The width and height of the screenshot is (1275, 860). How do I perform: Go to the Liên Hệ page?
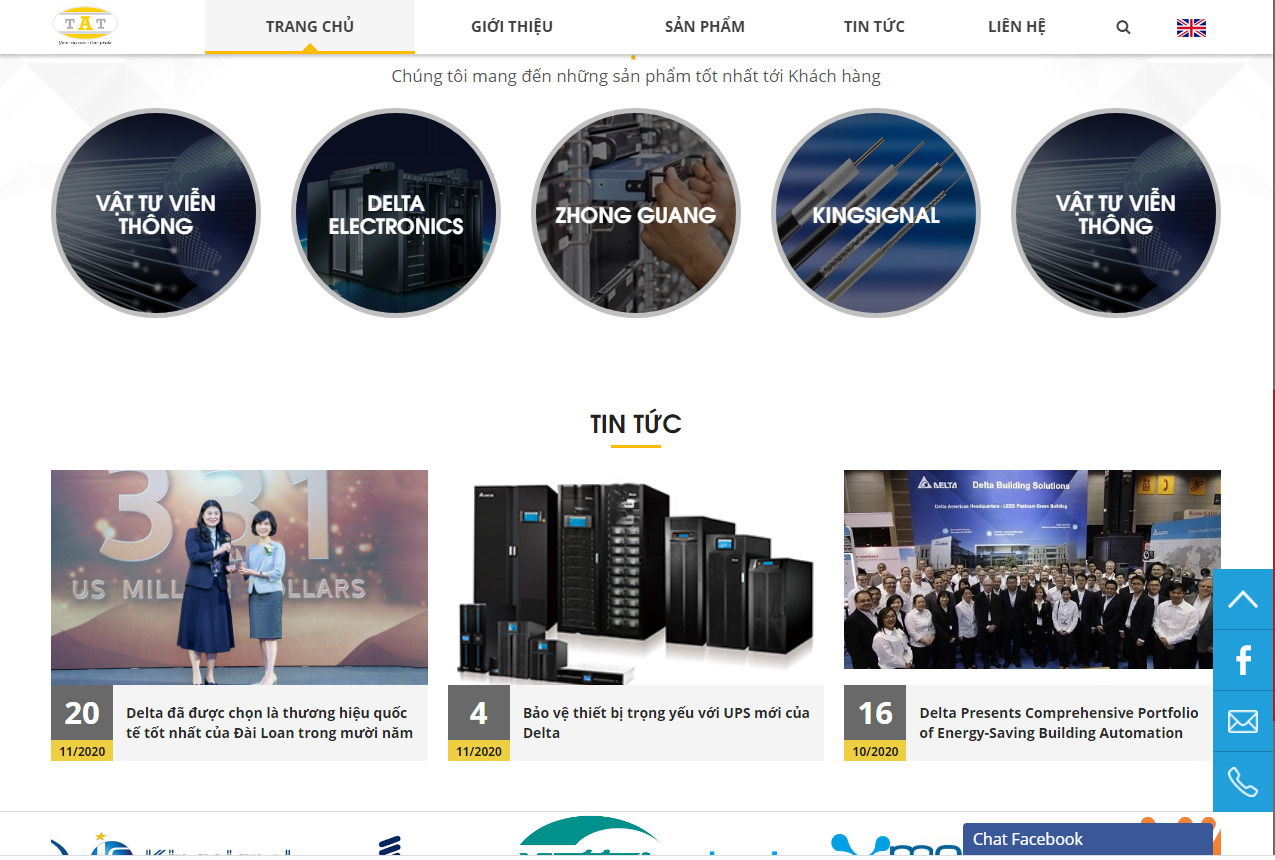point(1017,27)
